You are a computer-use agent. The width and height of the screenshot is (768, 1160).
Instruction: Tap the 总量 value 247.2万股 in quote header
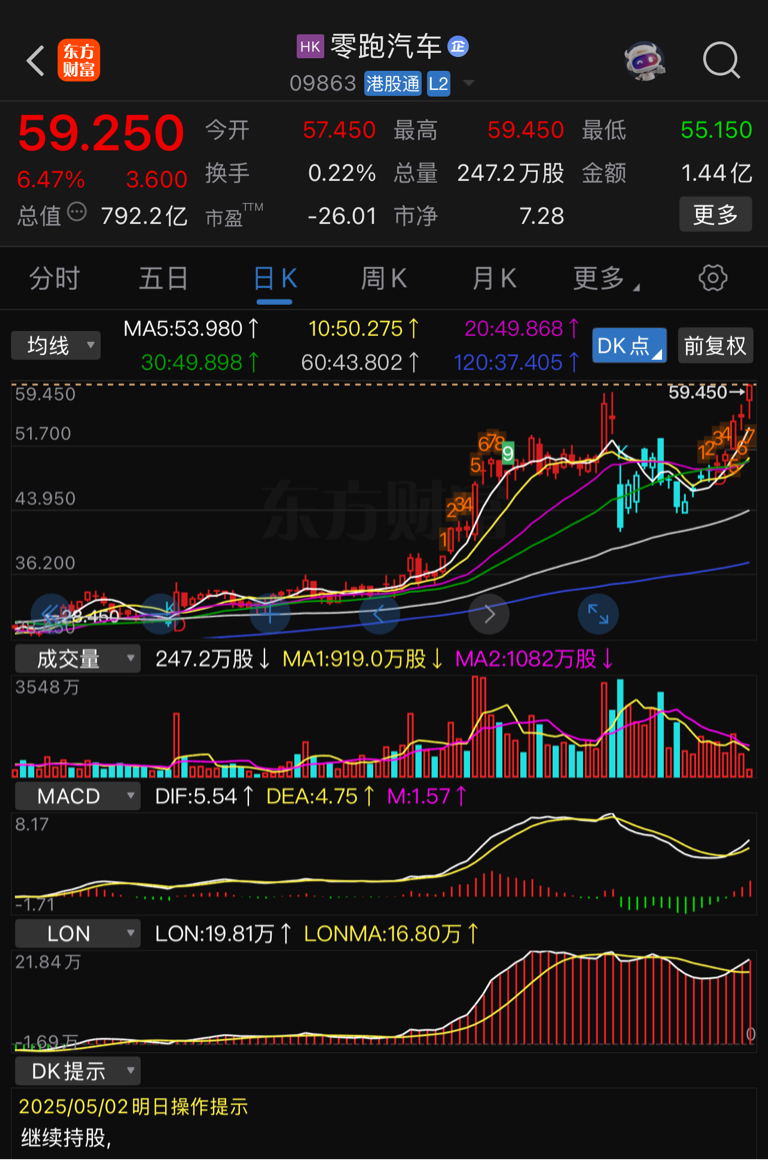[x=511, y=173]
